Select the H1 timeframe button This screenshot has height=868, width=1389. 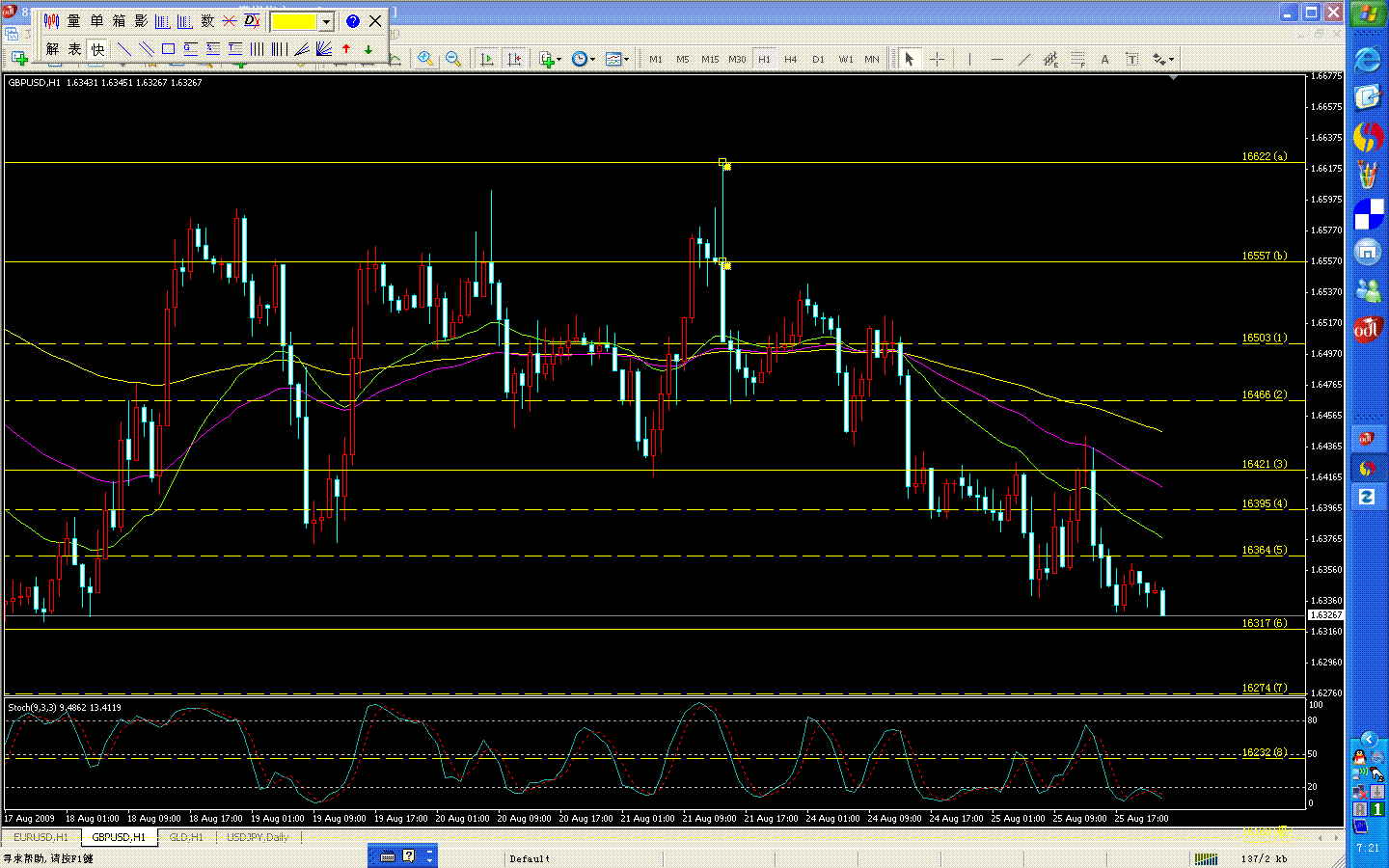(764, 59)
